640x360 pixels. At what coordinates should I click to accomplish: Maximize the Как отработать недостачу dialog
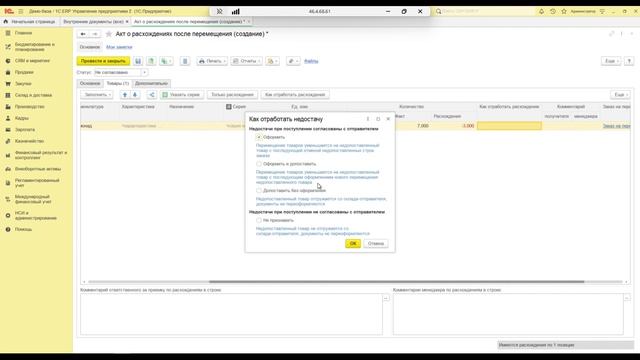click(378, 119)
